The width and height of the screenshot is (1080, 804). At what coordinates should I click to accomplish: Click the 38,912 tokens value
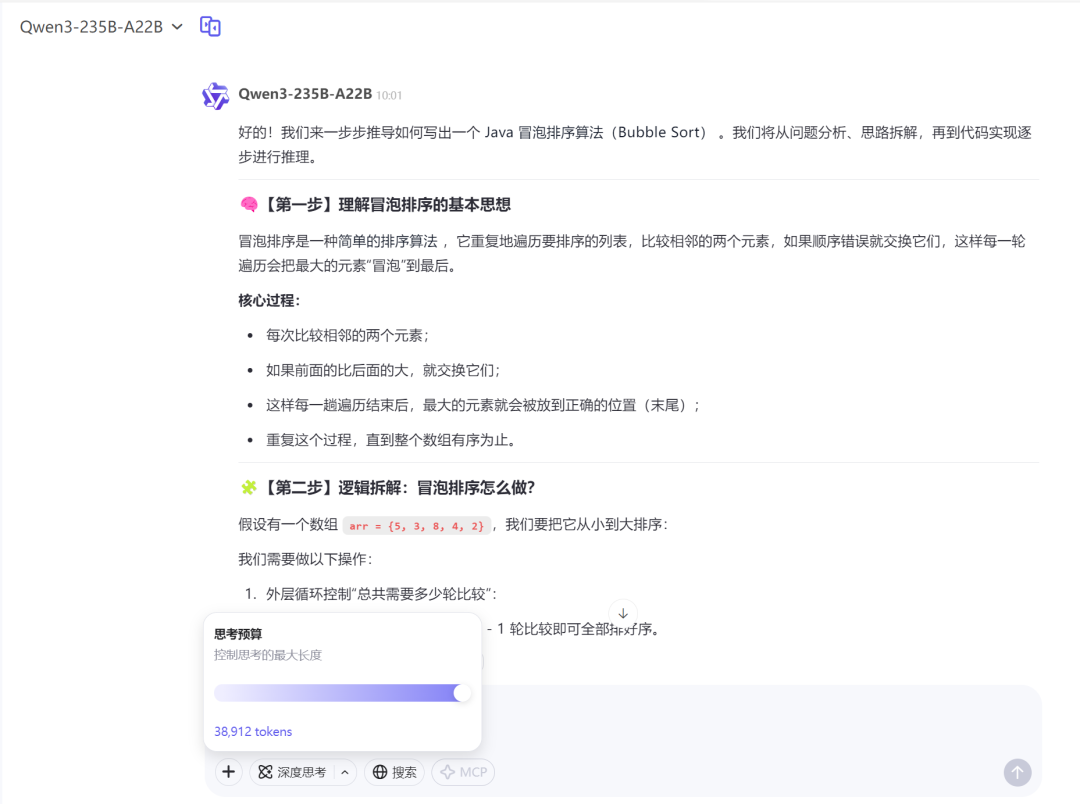253,732
